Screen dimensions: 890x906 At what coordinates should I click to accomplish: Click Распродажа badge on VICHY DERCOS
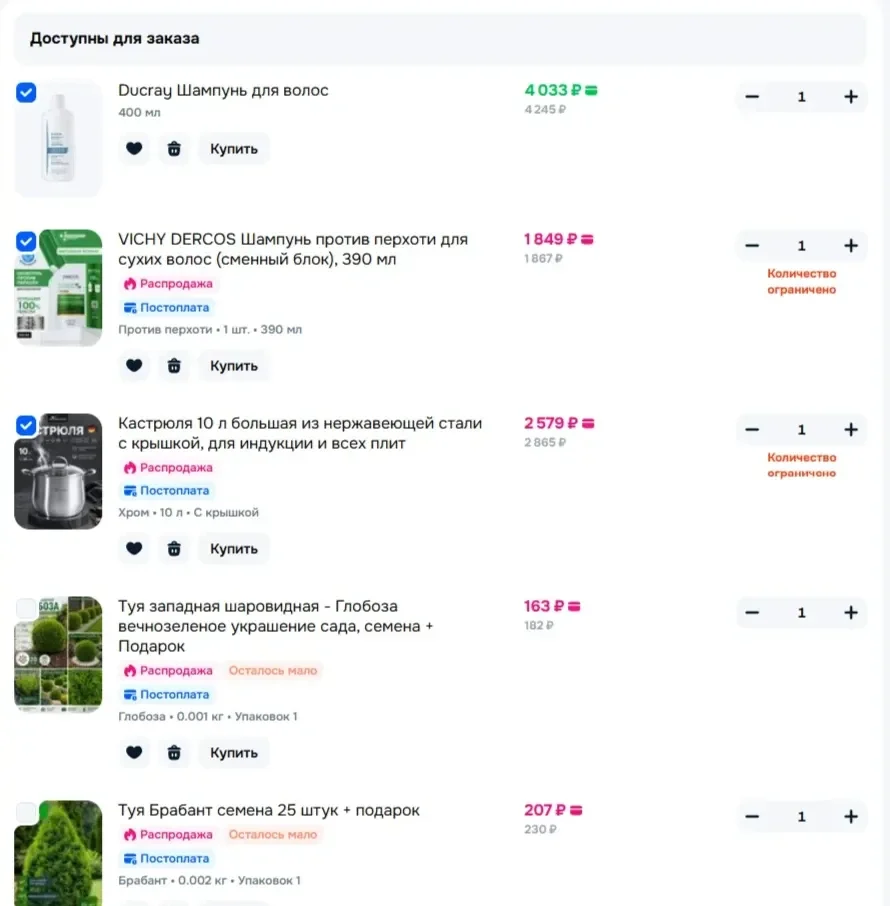pyautogui.click(x=168, y=284)
